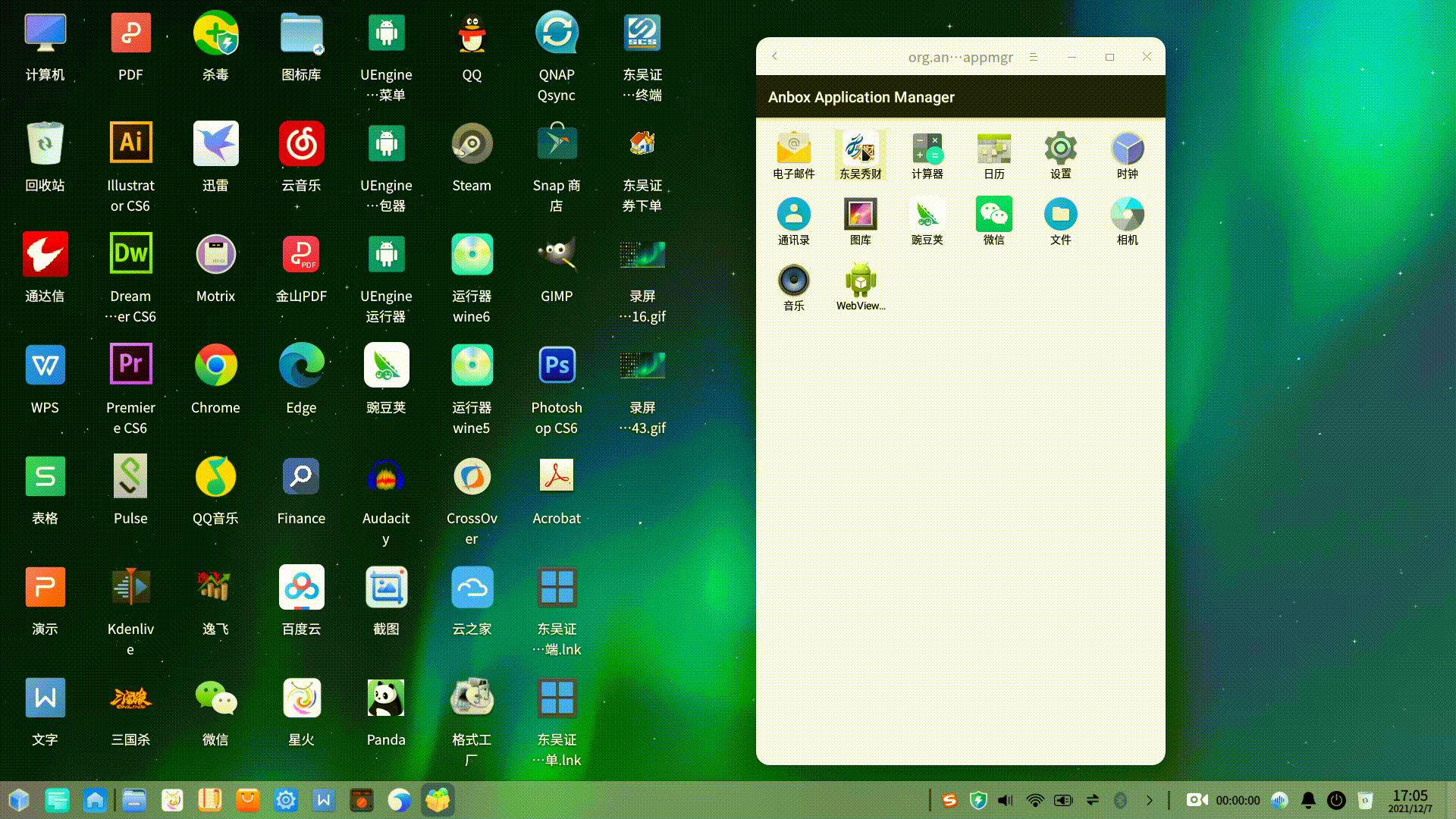This screenshot has height=819, width=1456.
Task: Open Anbox 设置 settings gear app
Action: point(1060,152)
